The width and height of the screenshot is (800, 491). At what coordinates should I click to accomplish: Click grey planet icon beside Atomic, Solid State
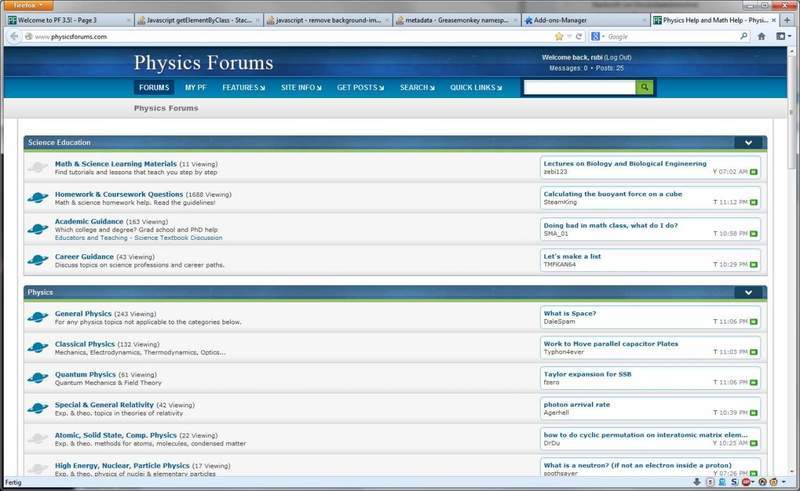38,438
